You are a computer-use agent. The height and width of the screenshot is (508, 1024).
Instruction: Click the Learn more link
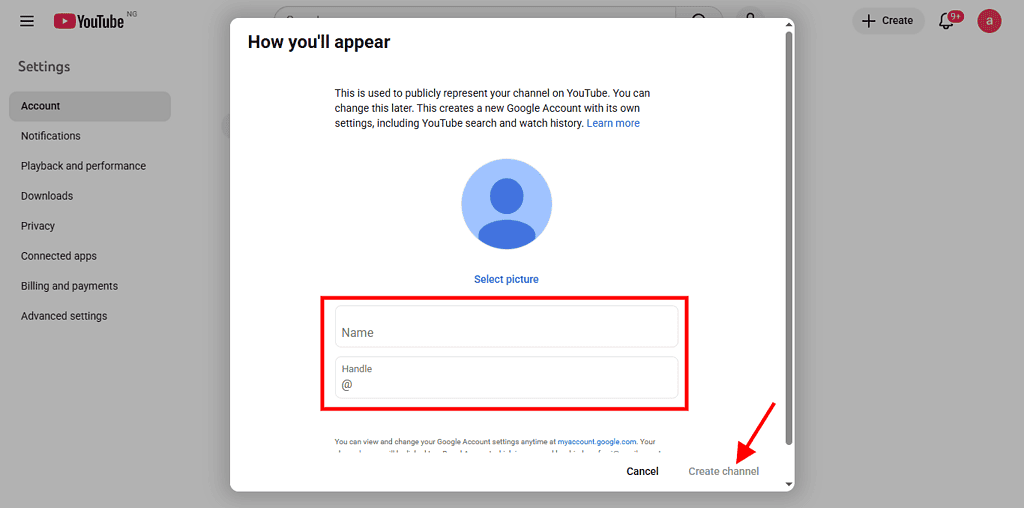tap(613, 123)
